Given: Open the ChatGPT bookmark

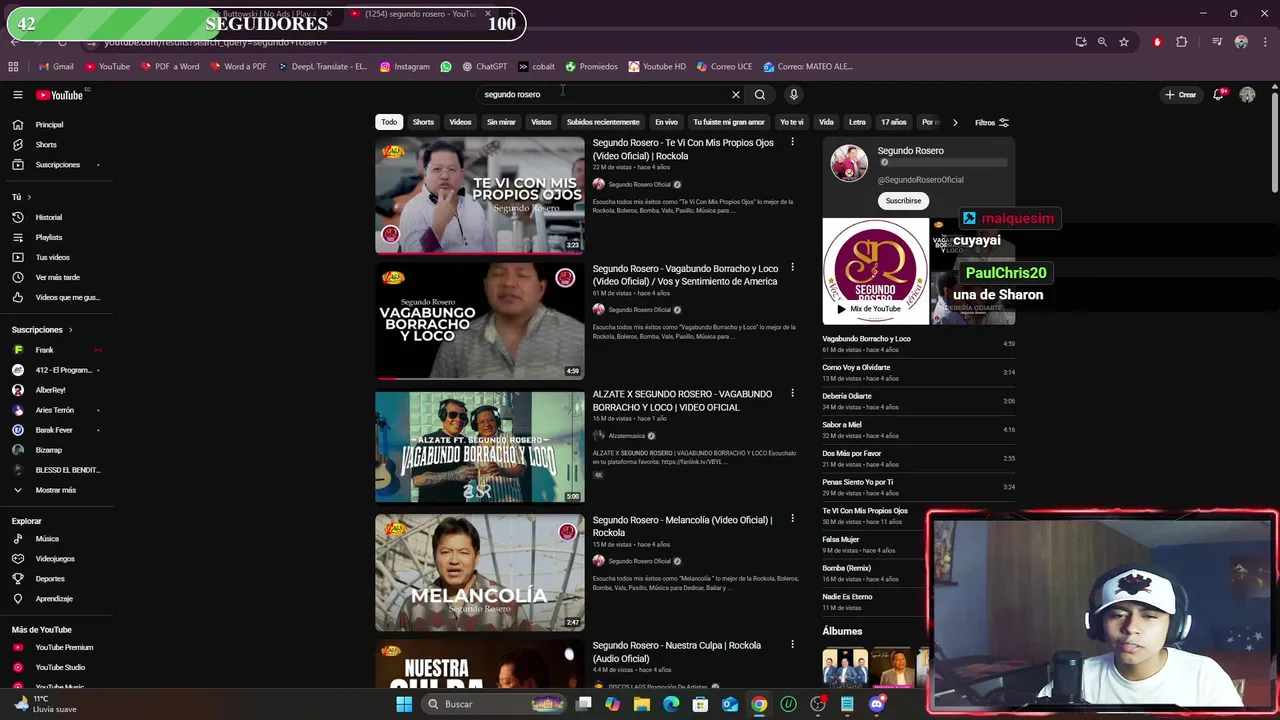Looking at the screenshot, I should (485, 67).
